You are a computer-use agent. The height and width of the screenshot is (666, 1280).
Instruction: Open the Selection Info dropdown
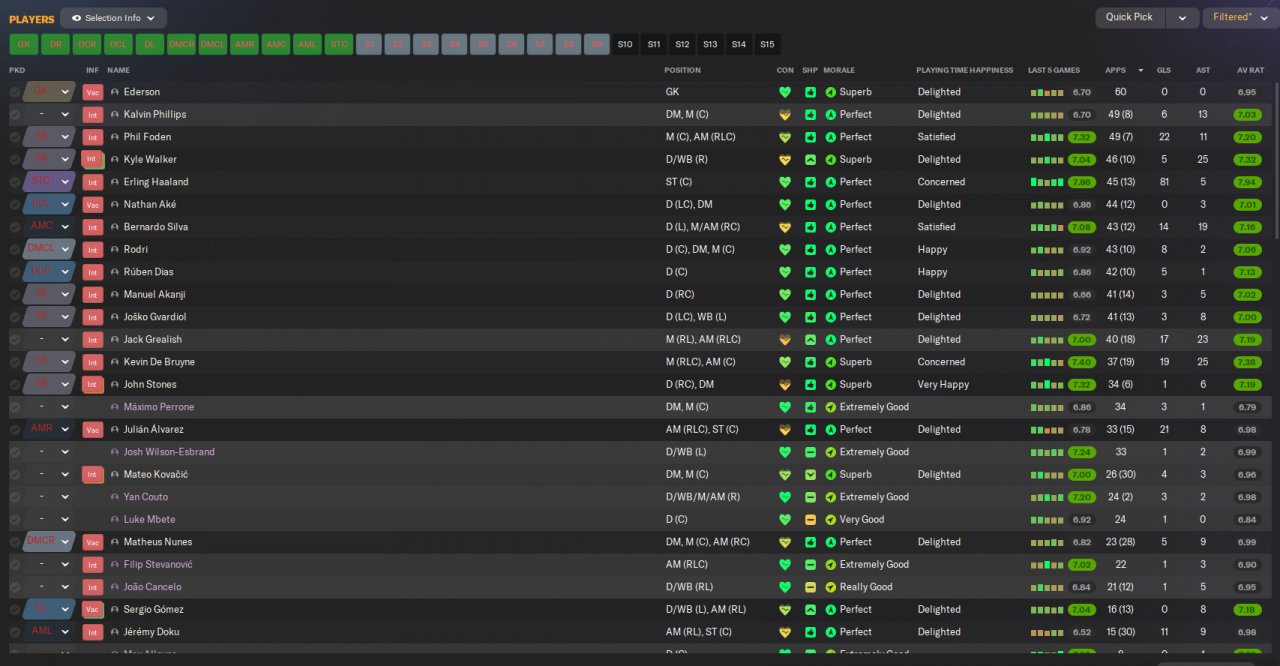(x=113, y=18)
